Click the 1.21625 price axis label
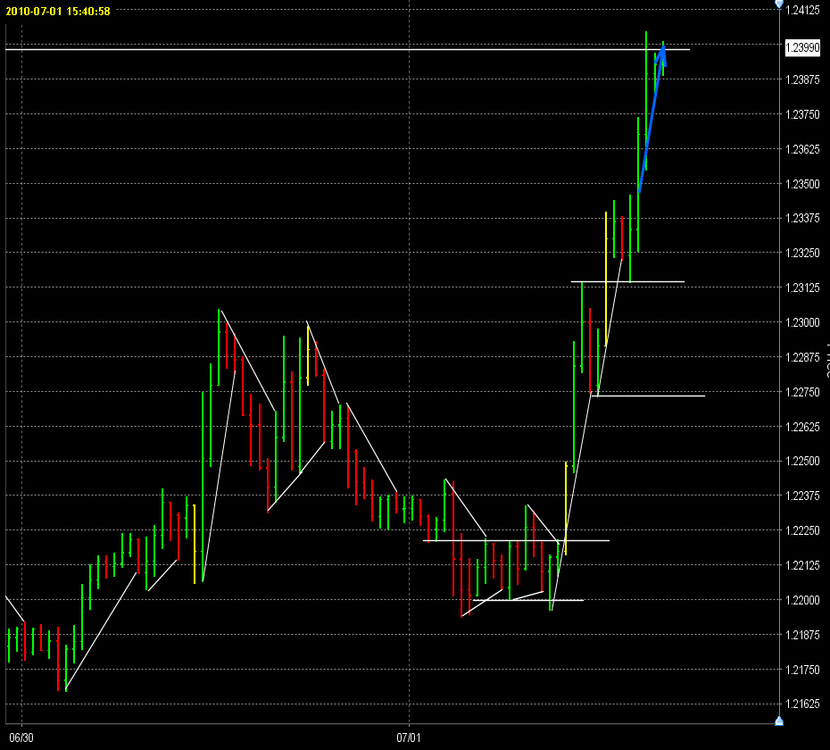The width and height of the screenshot is (830, 750). [x=802, y=704]
